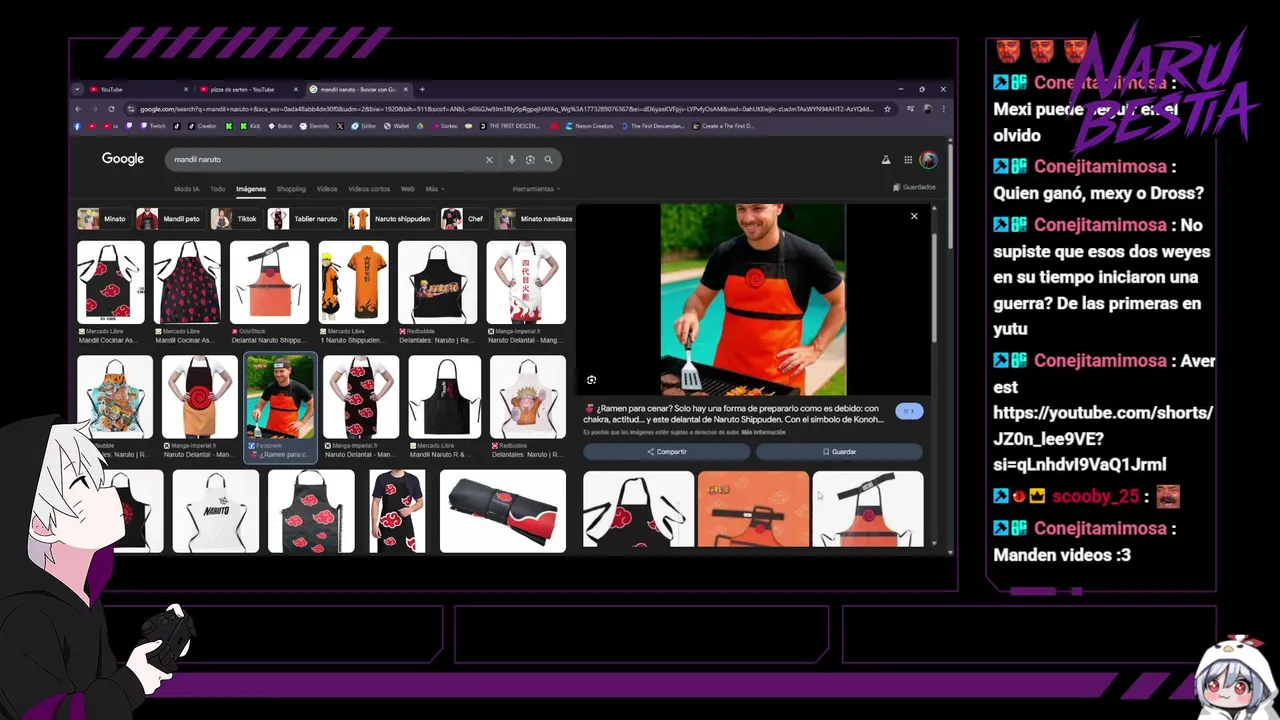The width and height of the screenshot is (1280, 720).
Task: Open the Kick bookmark
Action: [250, 126]
